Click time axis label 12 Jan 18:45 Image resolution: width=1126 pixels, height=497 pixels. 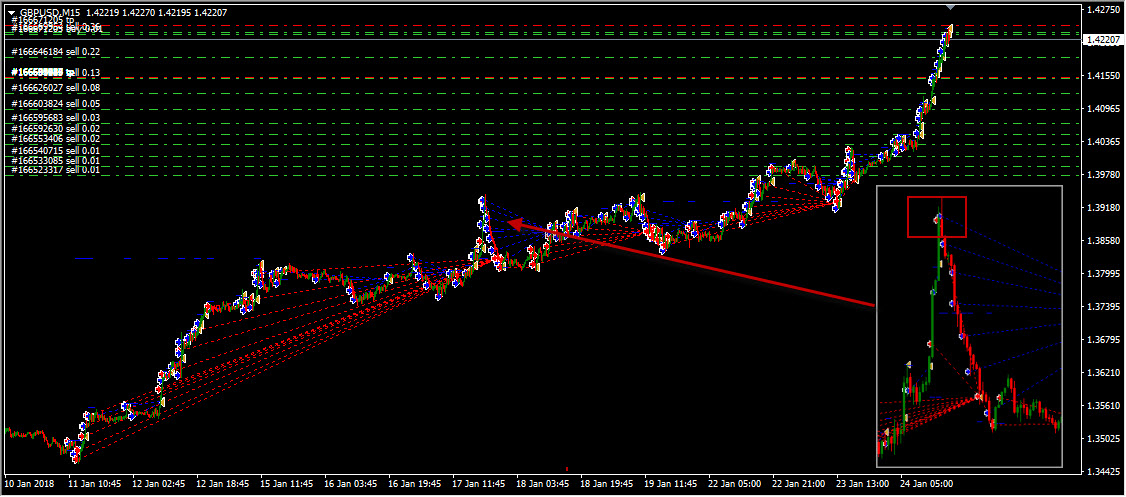click(x=224, y=485)
